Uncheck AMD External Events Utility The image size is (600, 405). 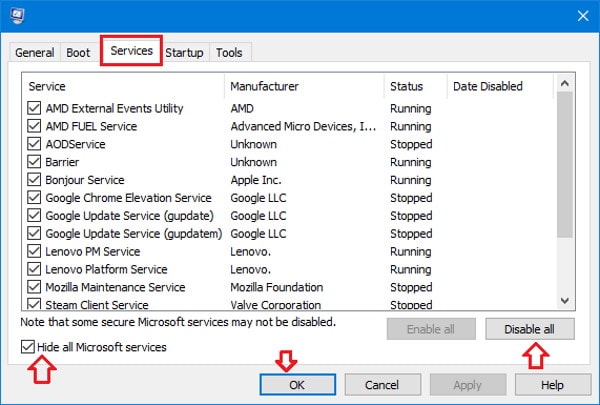point(34,108)
